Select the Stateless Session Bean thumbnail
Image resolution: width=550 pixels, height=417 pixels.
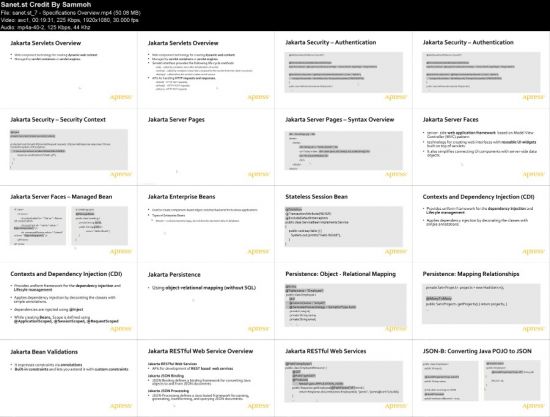tap(343, 224)
